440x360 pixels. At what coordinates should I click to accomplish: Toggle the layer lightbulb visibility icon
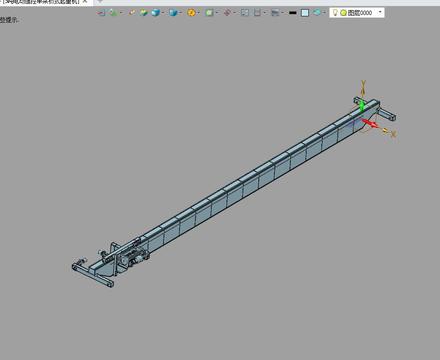pos(335,13)
